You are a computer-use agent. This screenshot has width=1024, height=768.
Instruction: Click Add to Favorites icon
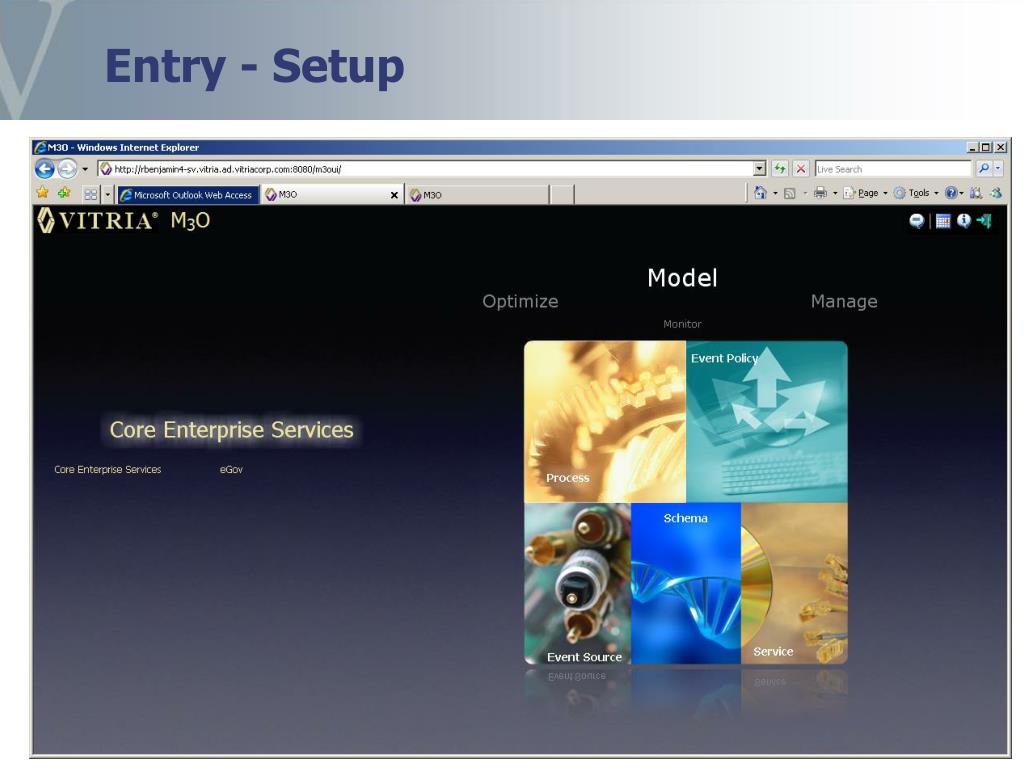(64, 193)
